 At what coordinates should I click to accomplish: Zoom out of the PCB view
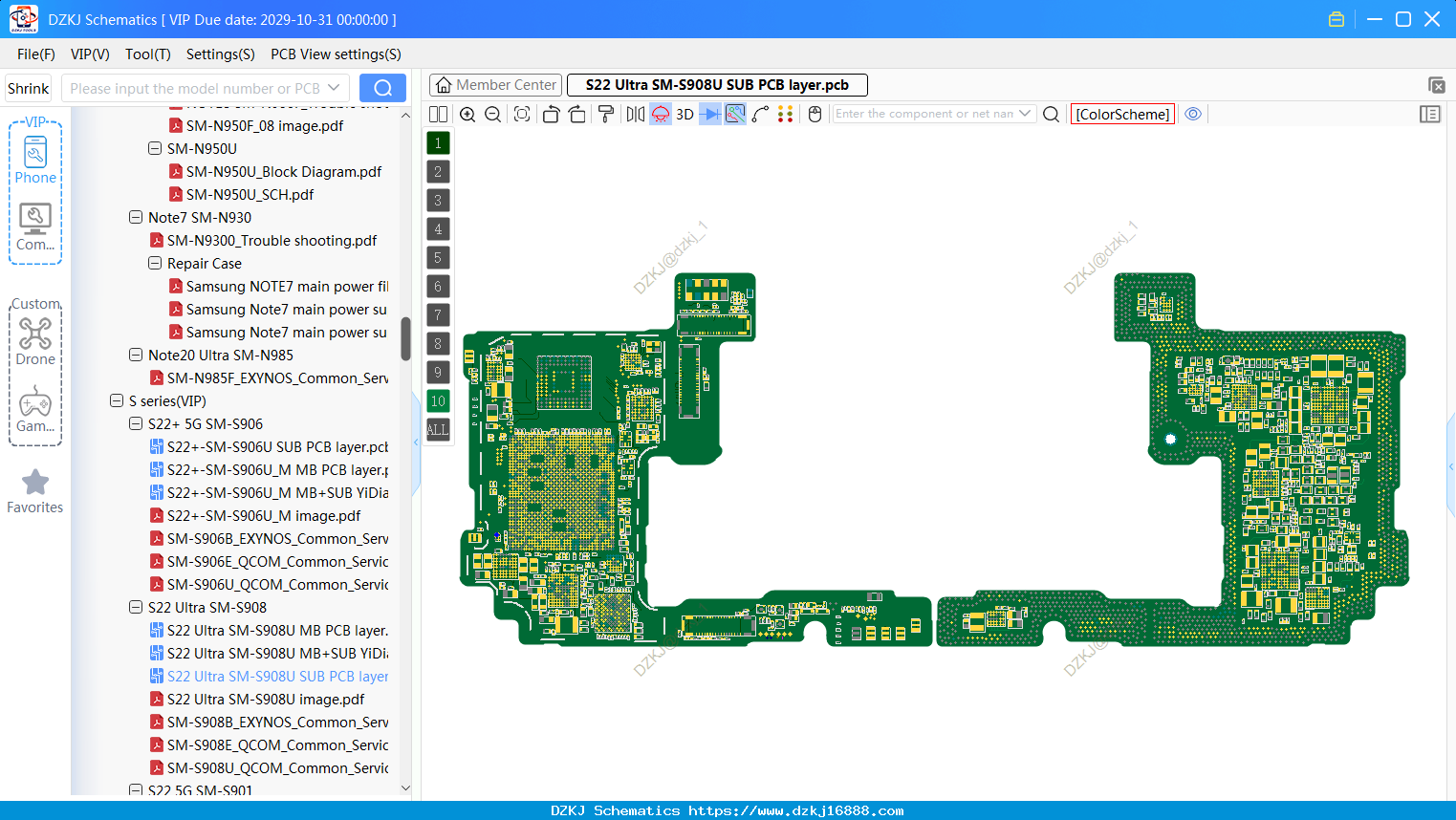(493, 114)
